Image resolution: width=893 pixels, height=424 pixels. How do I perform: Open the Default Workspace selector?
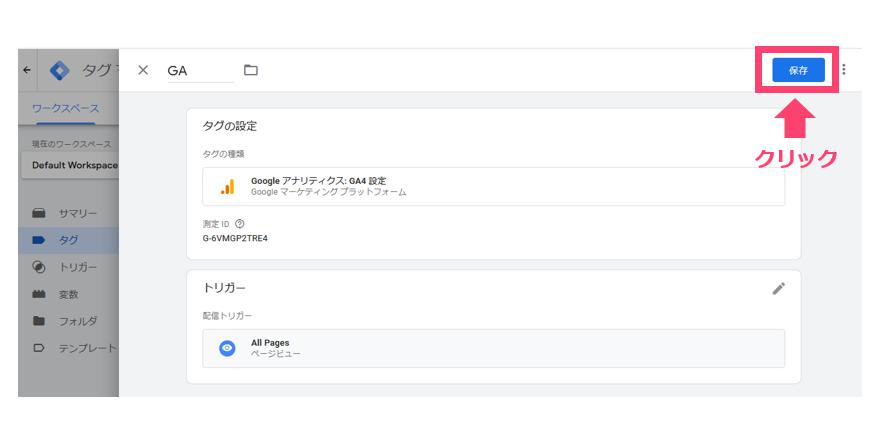click(70, 165)
